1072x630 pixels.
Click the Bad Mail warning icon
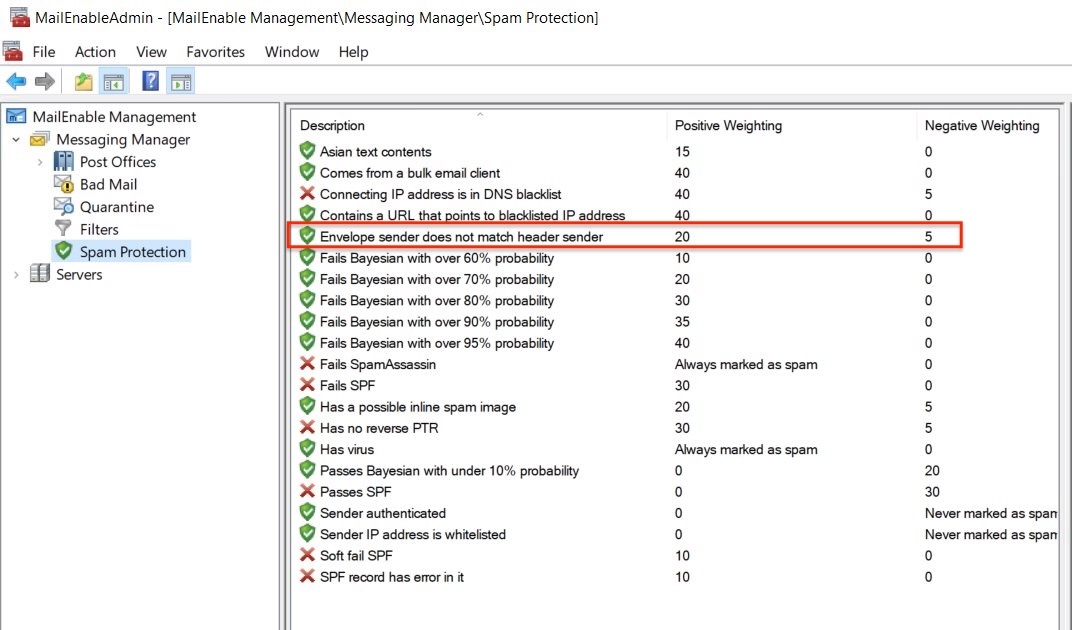pos(64,184)
